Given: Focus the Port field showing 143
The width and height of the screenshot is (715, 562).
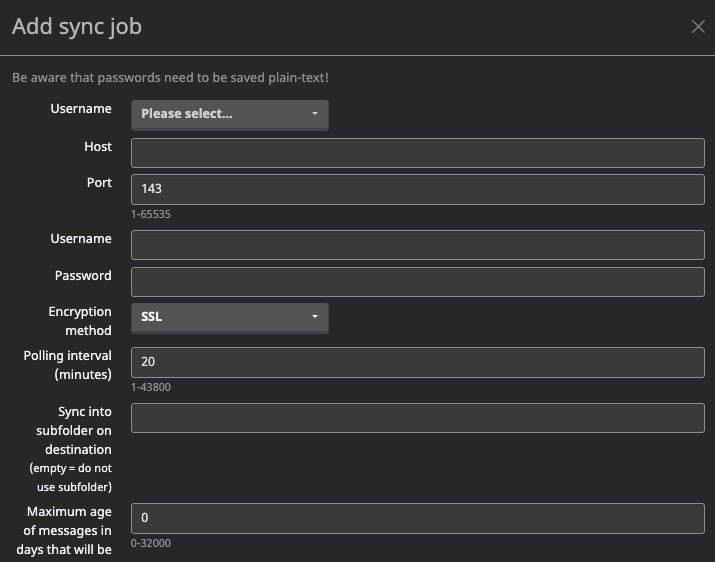Looking at the screenshot, I should click(418, 189).
